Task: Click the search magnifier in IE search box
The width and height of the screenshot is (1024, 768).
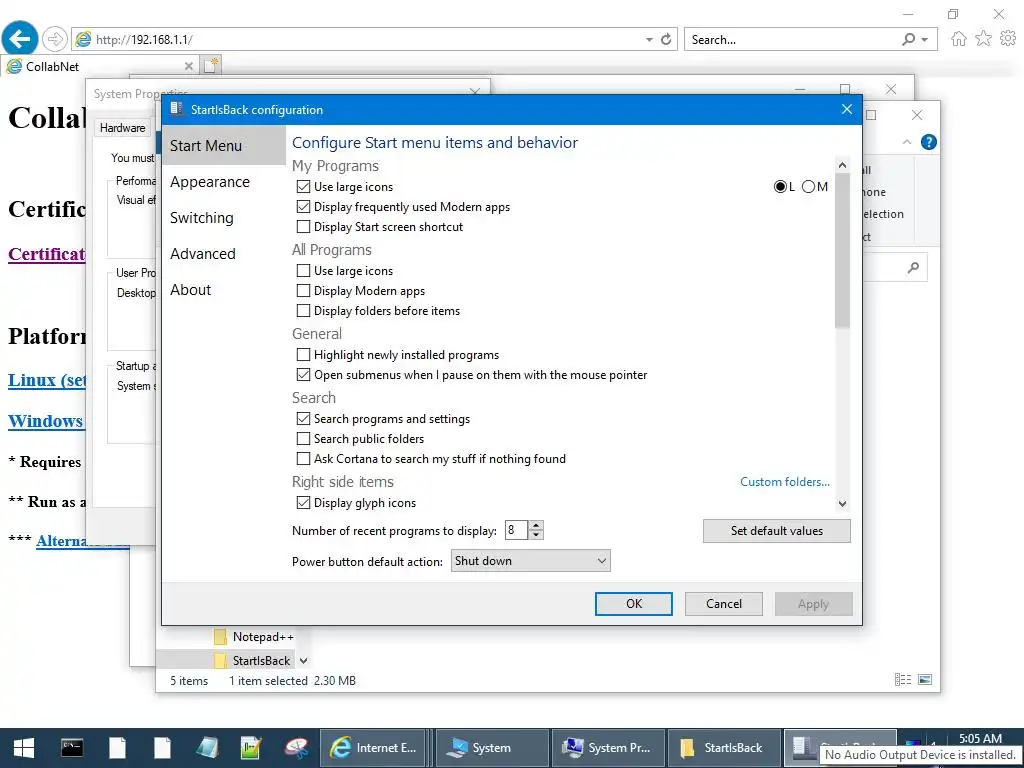Action: point(908,39)
